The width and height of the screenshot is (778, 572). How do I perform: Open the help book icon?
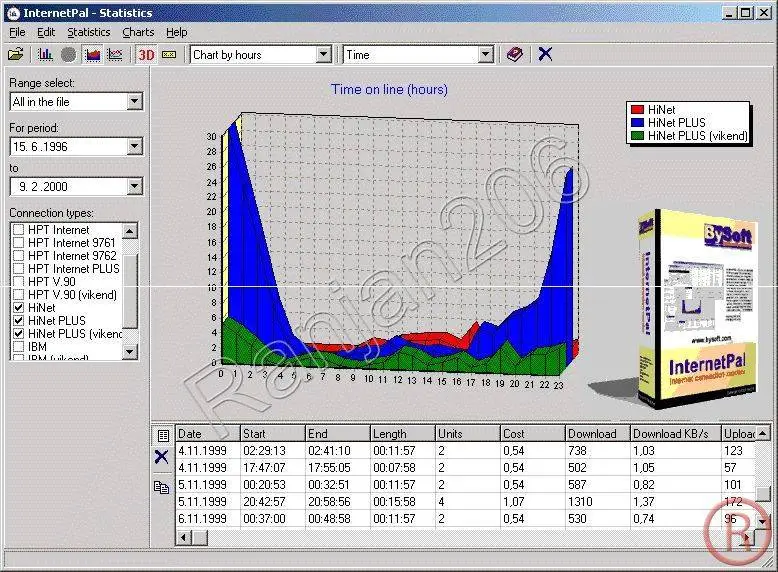(515, 54)
